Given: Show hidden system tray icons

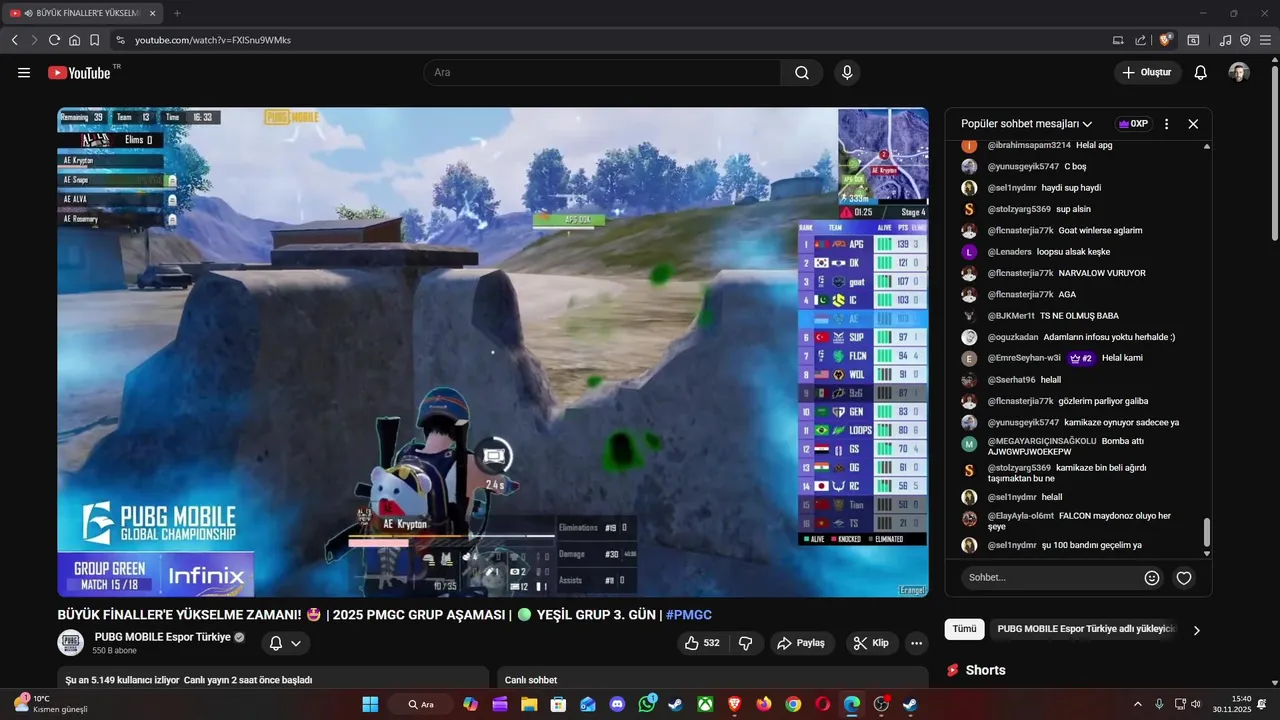Looking at the screenshot, I should (x=1137, y=704).
